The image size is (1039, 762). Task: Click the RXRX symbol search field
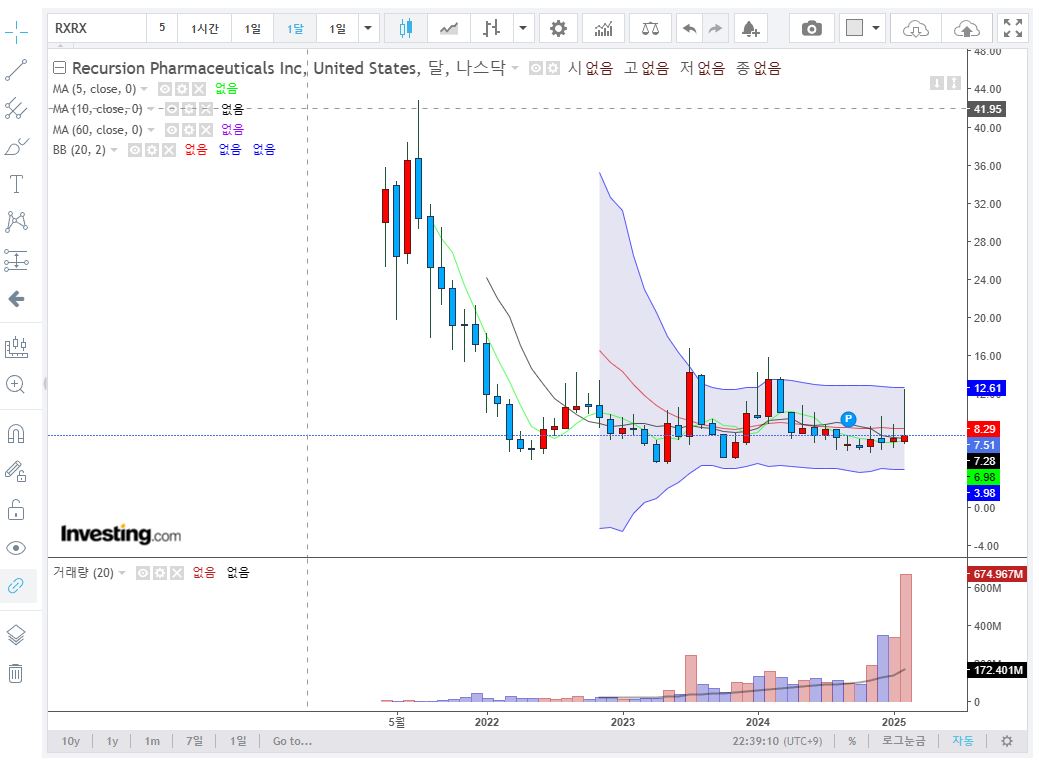(97, 28)
